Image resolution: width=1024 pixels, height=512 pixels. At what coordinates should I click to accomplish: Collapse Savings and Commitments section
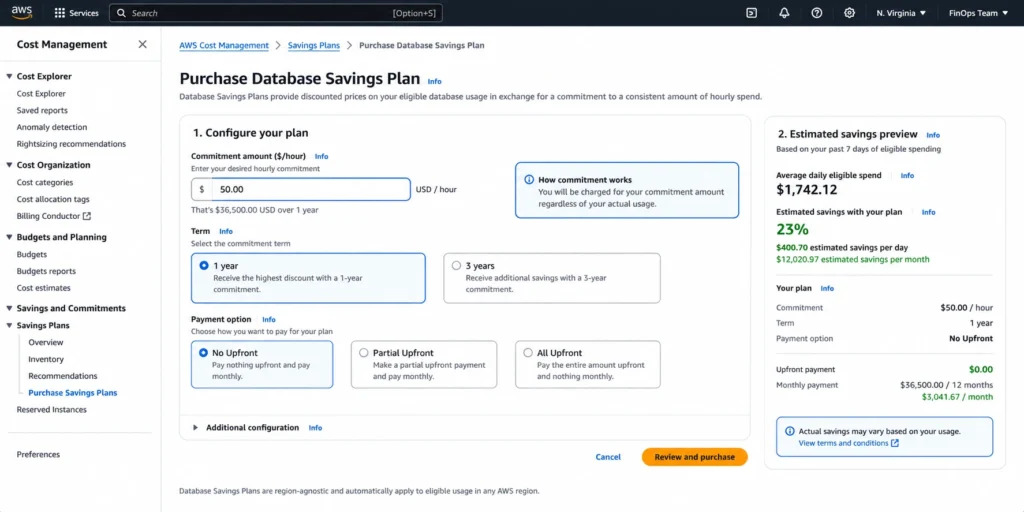point(9,308)
